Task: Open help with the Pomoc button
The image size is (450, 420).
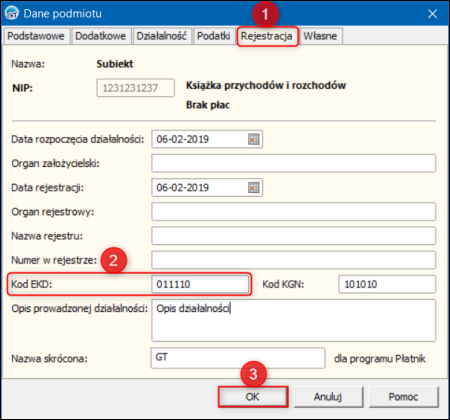Action: [403, 397]
